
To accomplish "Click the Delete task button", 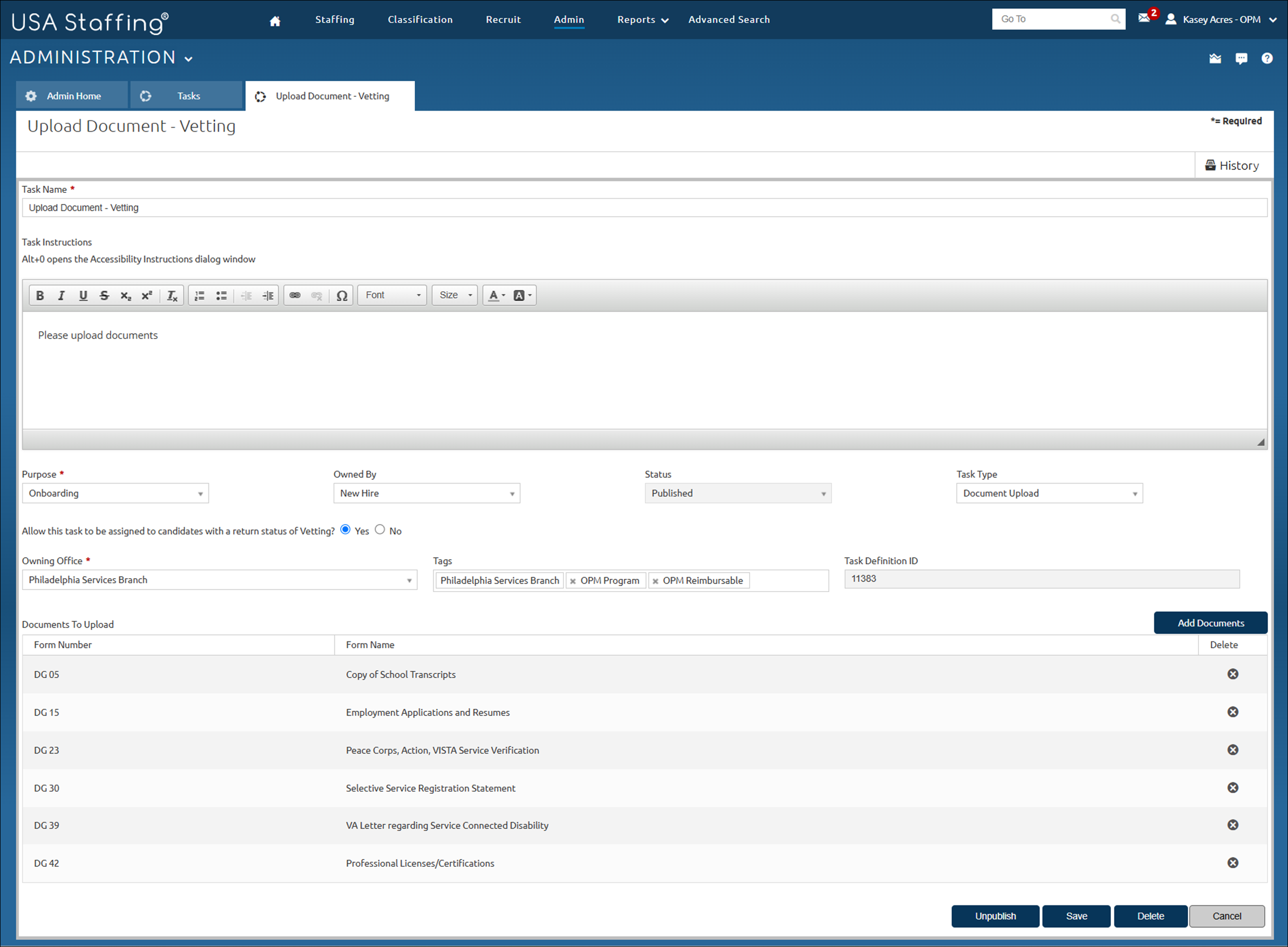I will [x=1151, y=916].
